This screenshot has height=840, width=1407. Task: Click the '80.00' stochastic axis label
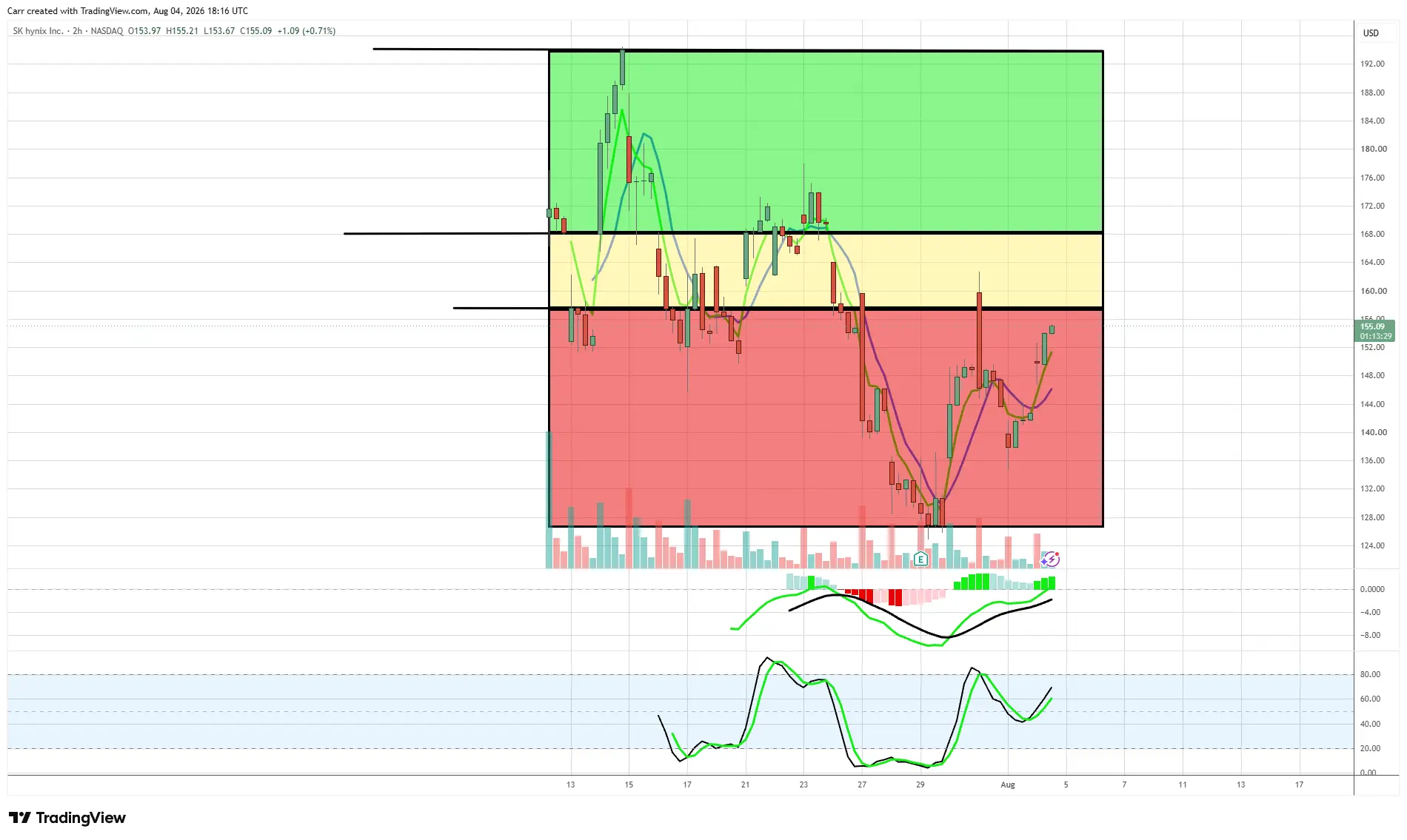(1370, 674)
